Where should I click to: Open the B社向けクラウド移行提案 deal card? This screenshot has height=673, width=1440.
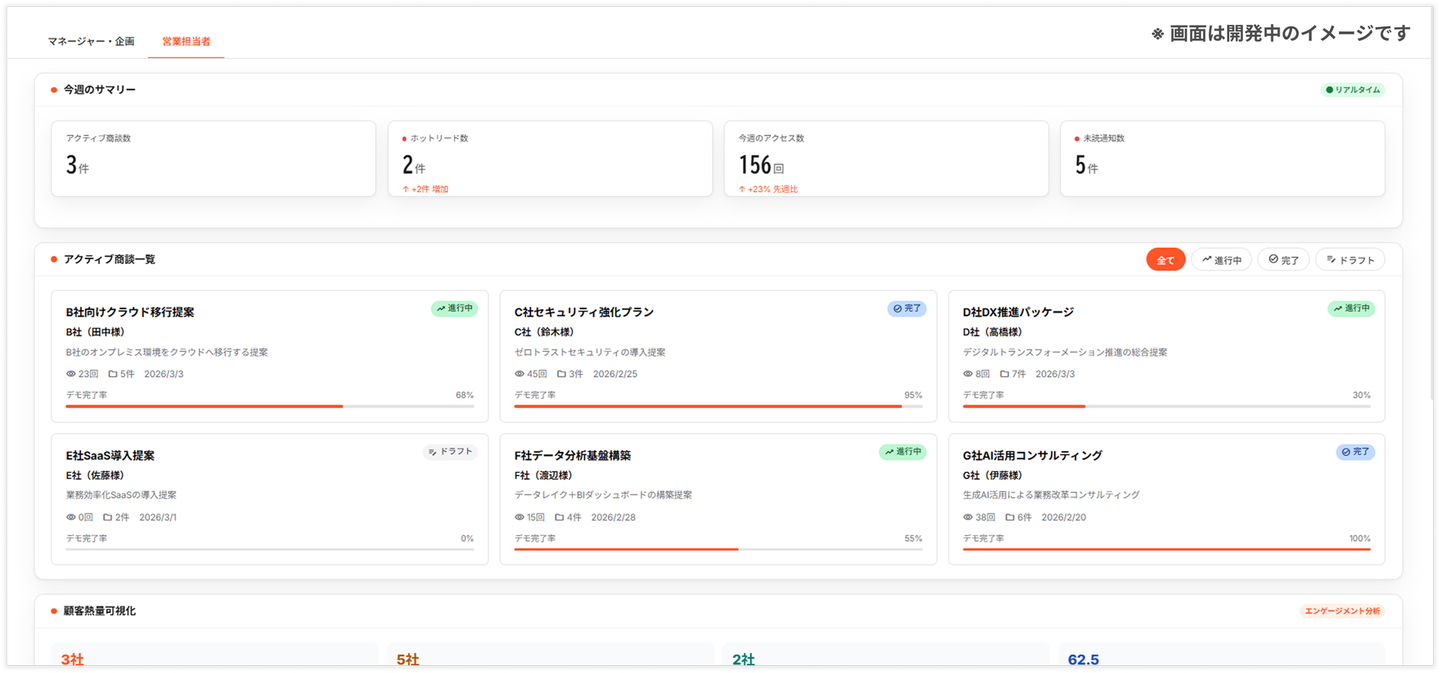(x=269, y=356)
